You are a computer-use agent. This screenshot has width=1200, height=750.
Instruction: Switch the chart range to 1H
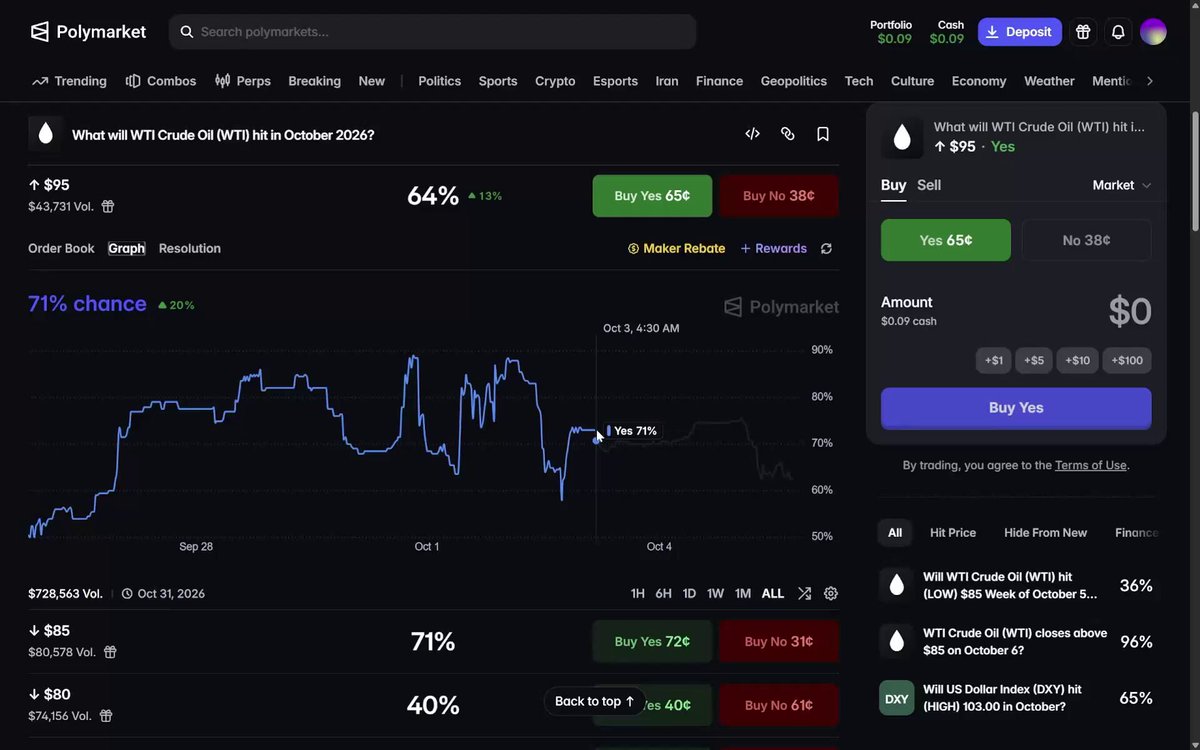point(638,593)
